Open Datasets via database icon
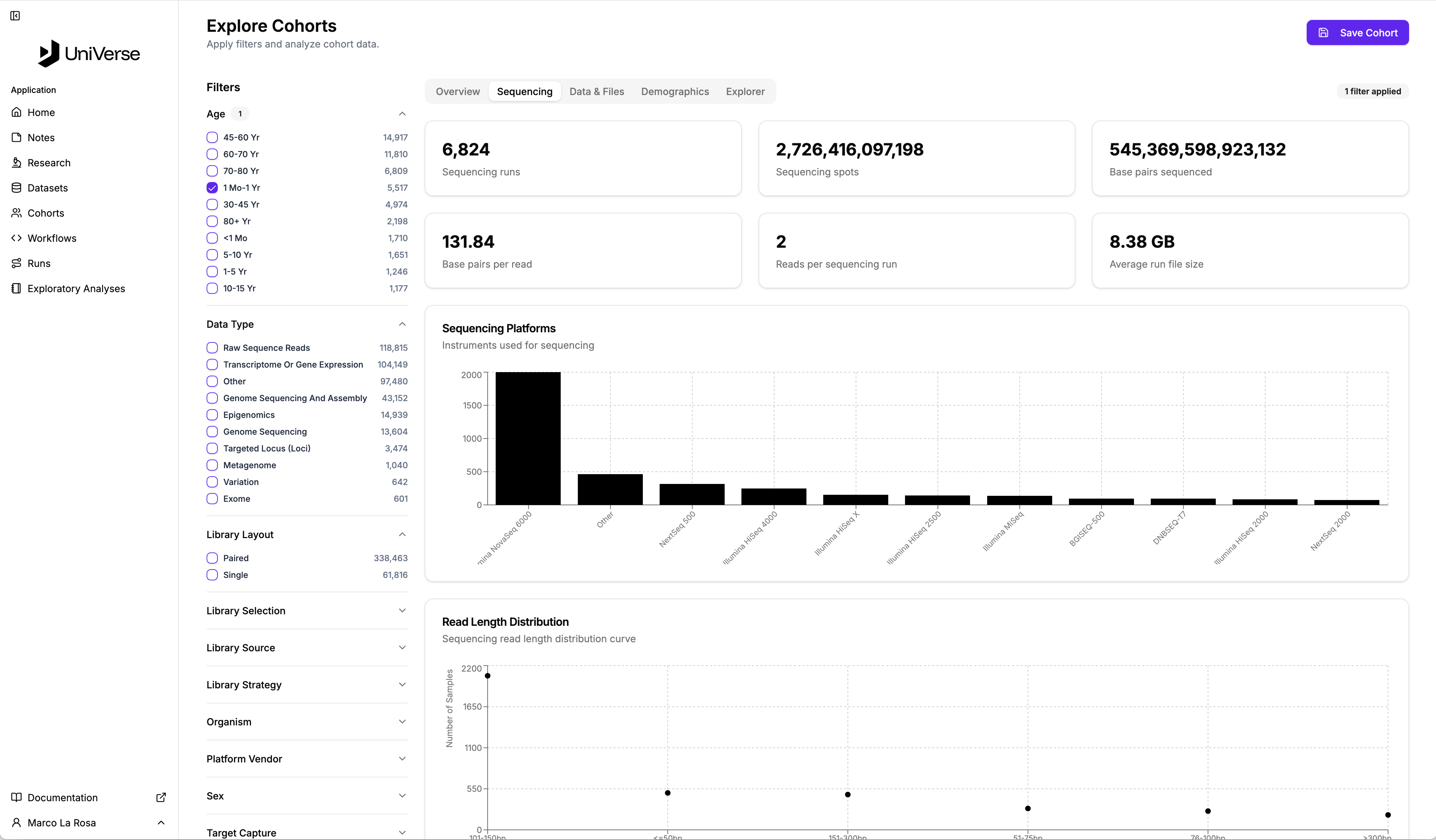 [x=16, y=188]
